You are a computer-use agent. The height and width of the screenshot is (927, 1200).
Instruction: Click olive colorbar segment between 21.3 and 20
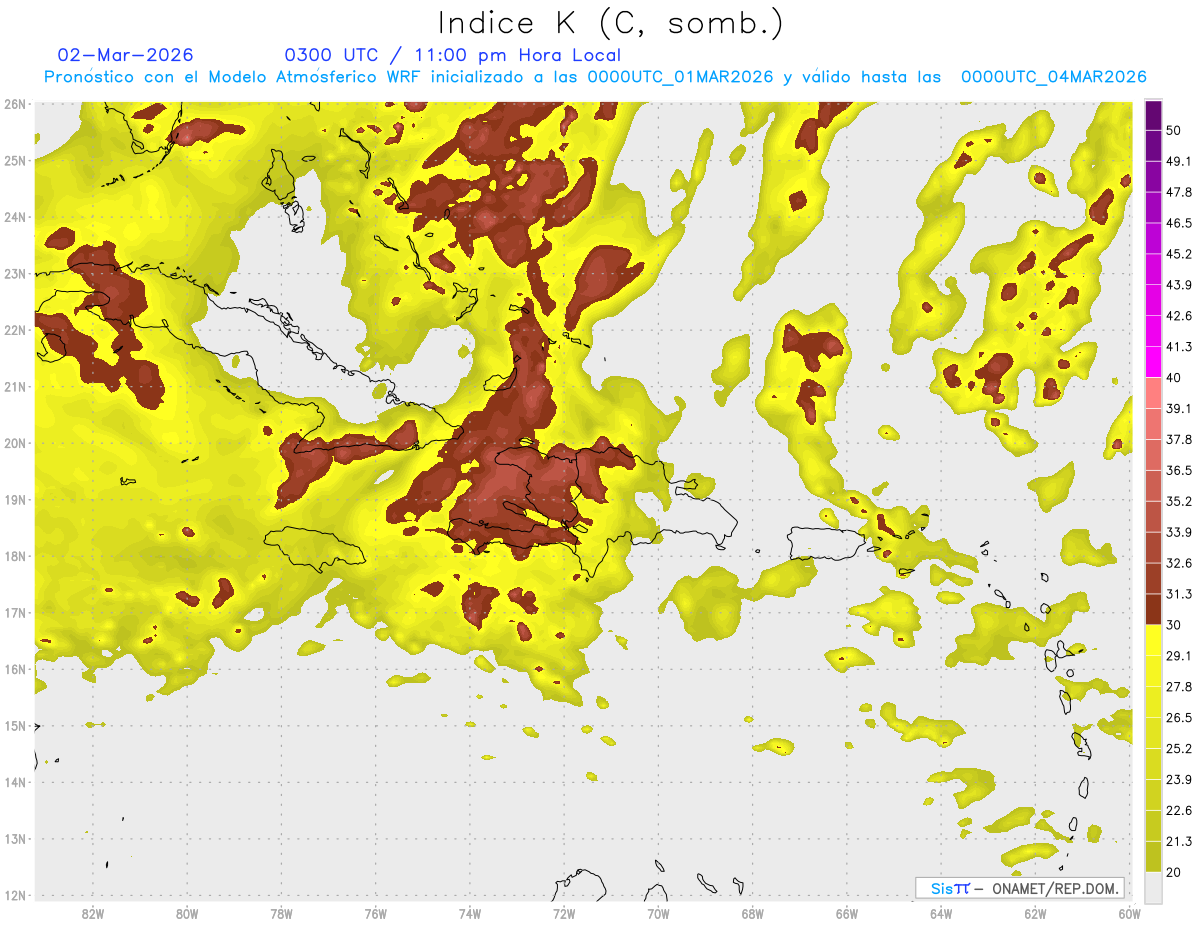coord(1153,857)
